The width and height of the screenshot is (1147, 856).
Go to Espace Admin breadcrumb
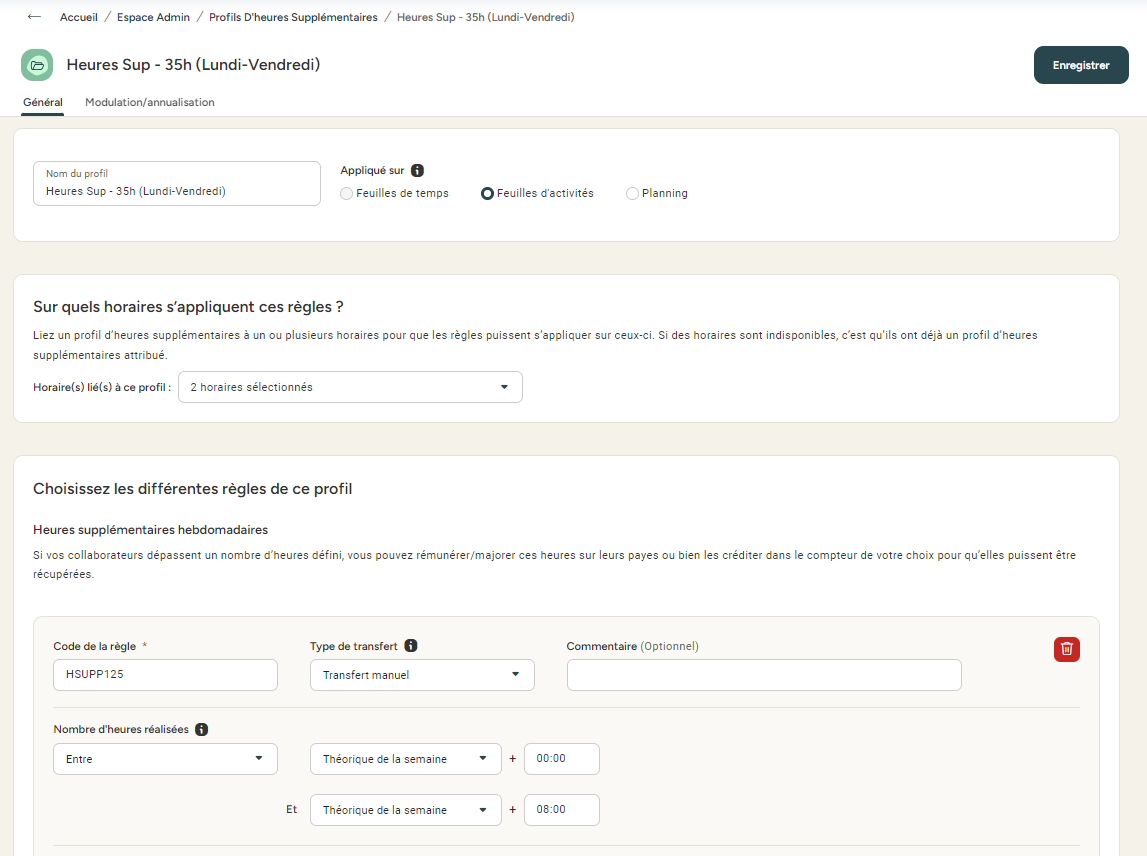click(x=154, y=17)
